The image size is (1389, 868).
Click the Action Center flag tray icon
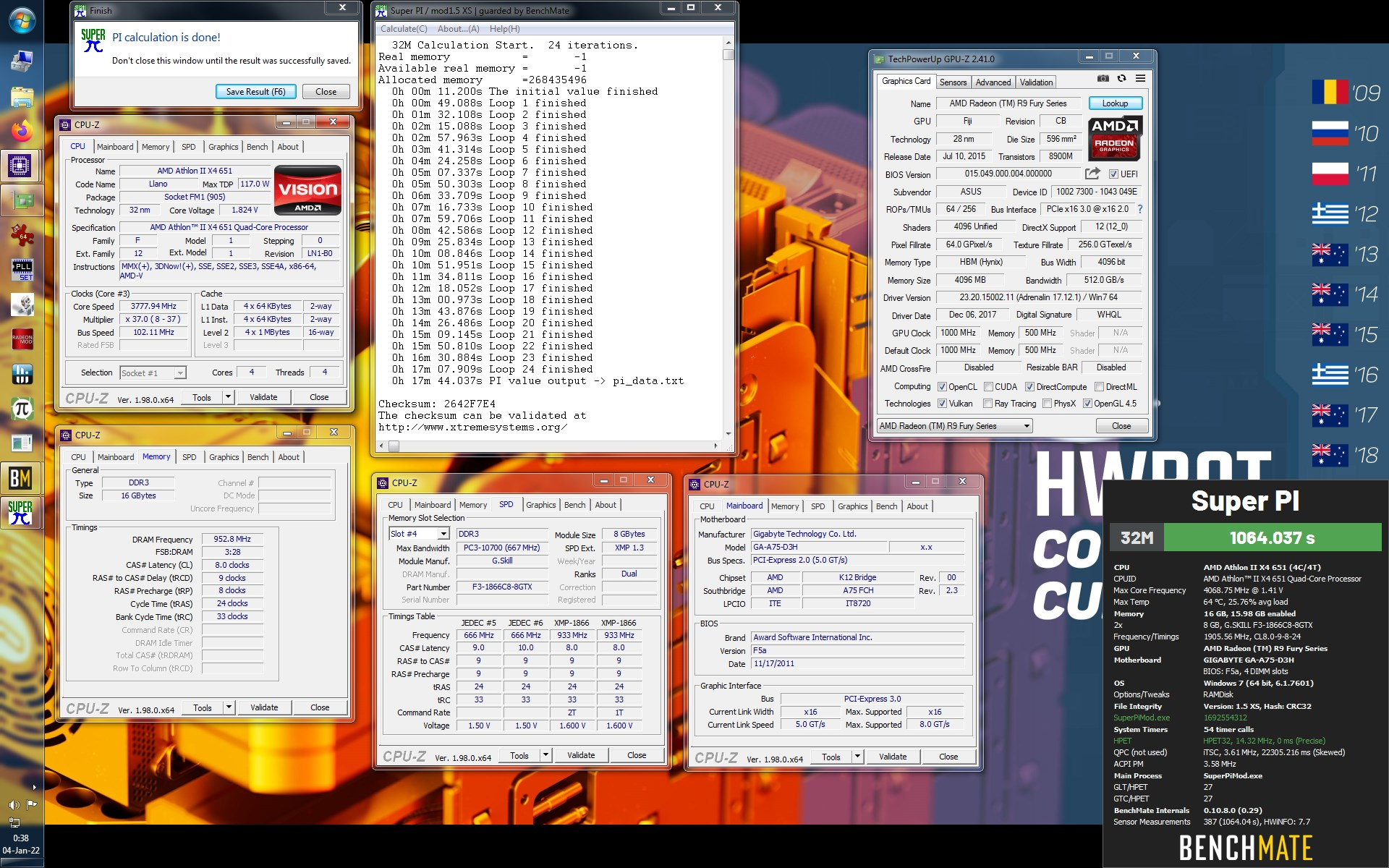pyautogui.click(x=31, y=804)
